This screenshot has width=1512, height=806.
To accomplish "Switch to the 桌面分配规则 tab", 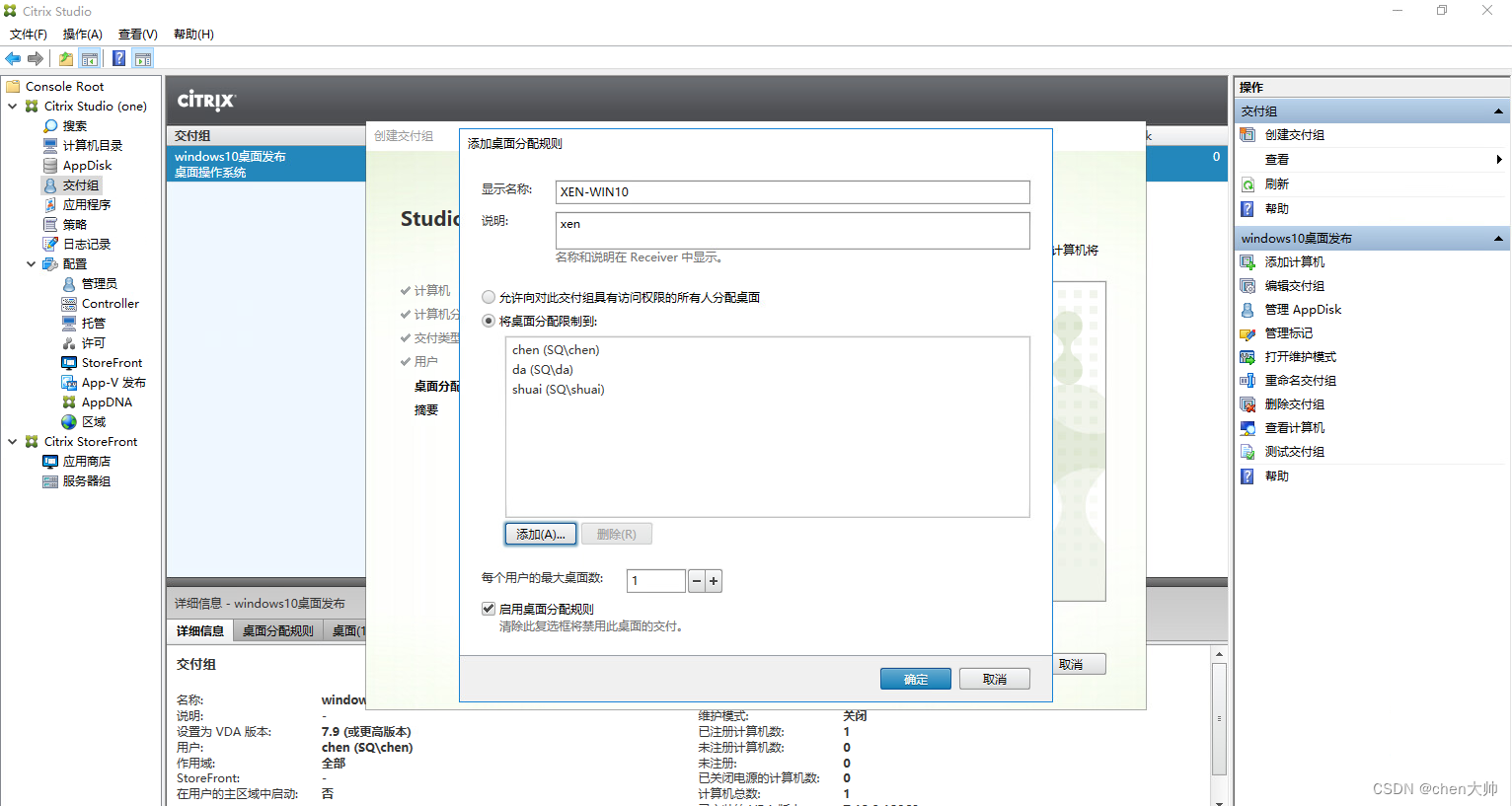I will pyautogui.click(x=278, y=630).
